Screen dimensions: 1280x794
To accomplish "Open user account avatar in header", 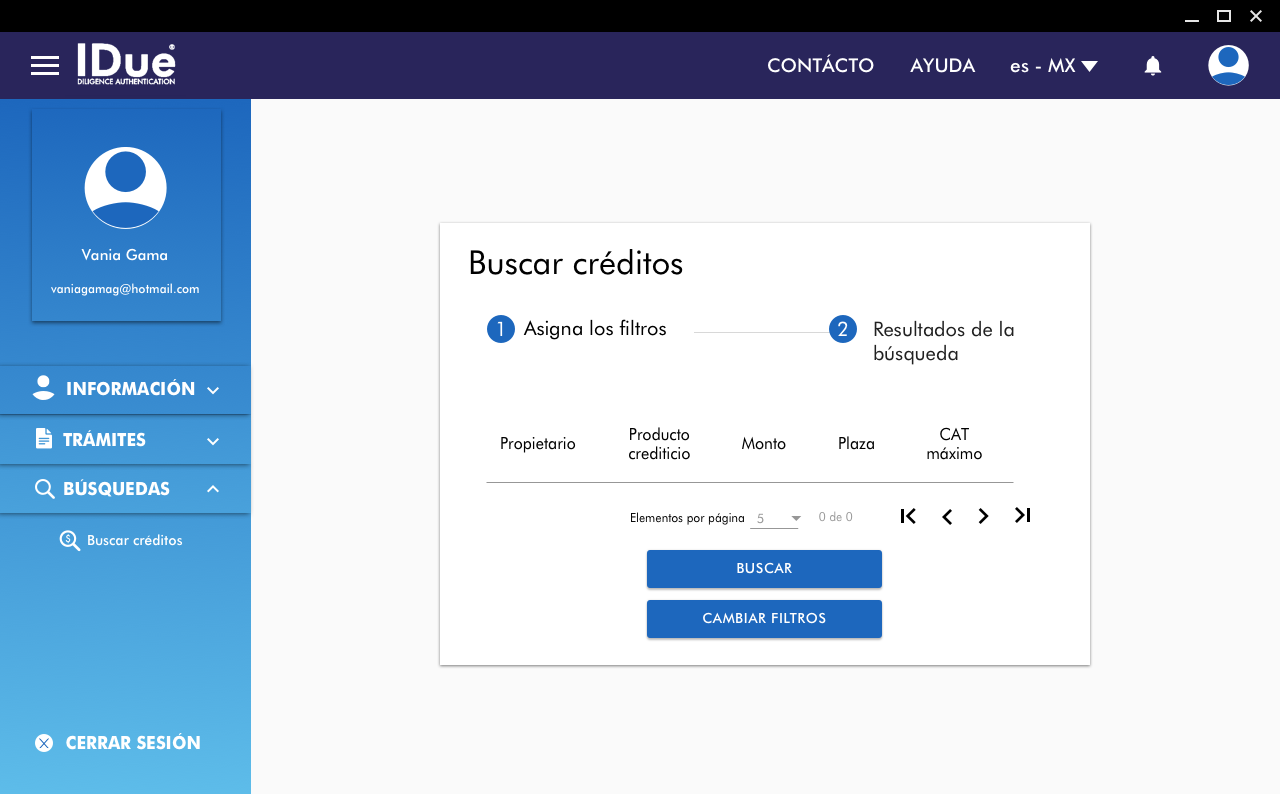I will (1228, 66).
